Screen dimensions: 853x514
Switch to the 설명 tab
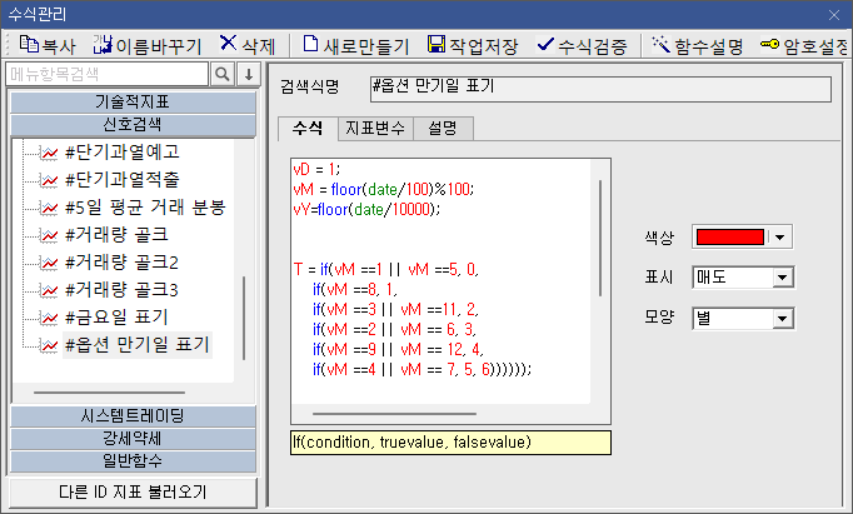point(443,128)
